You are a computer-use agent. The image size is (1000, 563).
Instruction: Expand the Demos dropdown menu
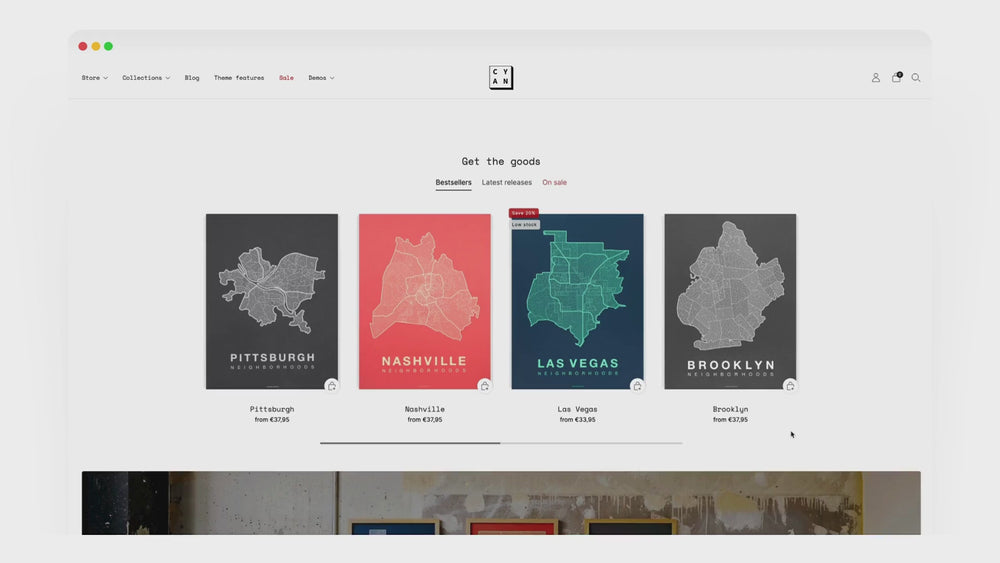pyautogui.click(x=321, y=78)
